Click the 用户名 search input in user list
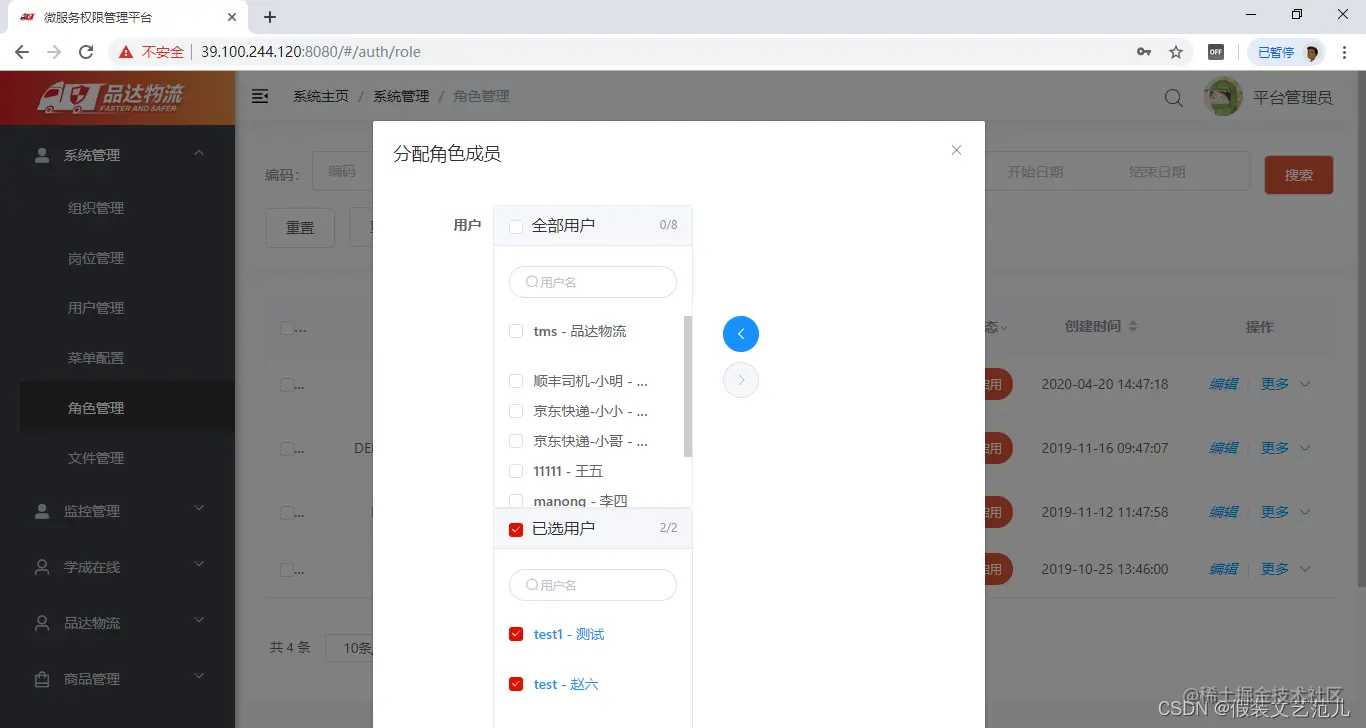The height and width of the screenshot is (728, 1366). click(x=593, y=282)
